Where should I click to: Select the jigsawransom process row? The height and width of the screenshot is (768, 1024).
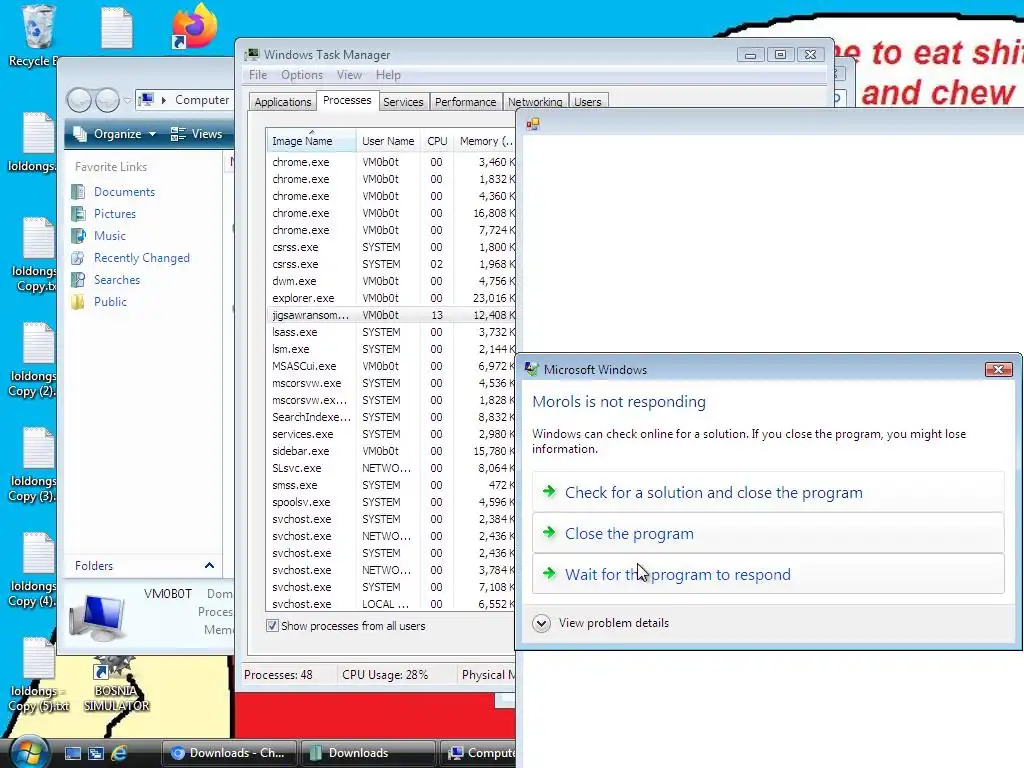pos(391,315)
